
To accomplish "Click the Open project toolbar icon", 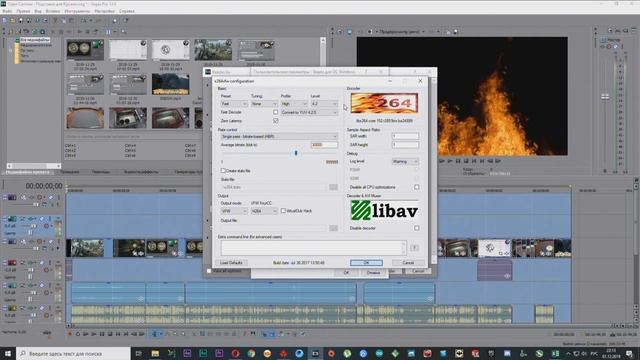I will [13, 20].
